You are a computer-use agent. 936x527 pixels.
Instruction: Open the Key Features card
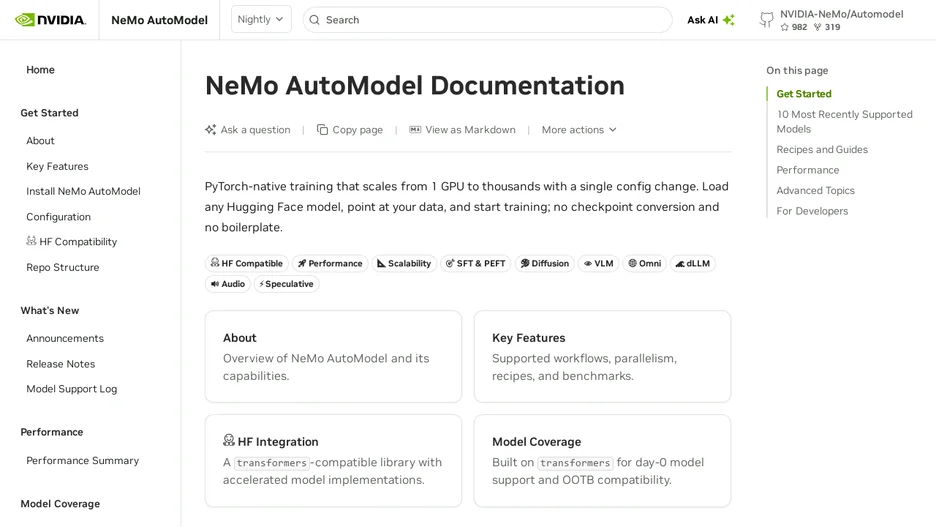[602, 356]
